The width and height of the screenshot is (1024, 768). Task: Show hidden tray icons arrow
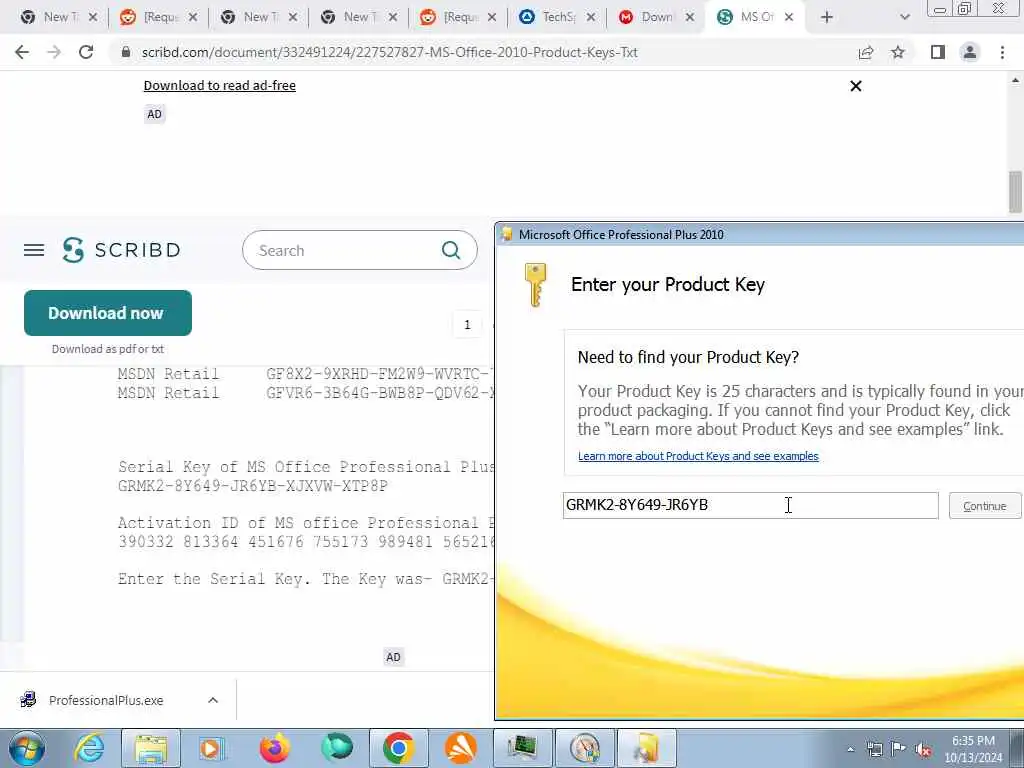tap(850, 750)
